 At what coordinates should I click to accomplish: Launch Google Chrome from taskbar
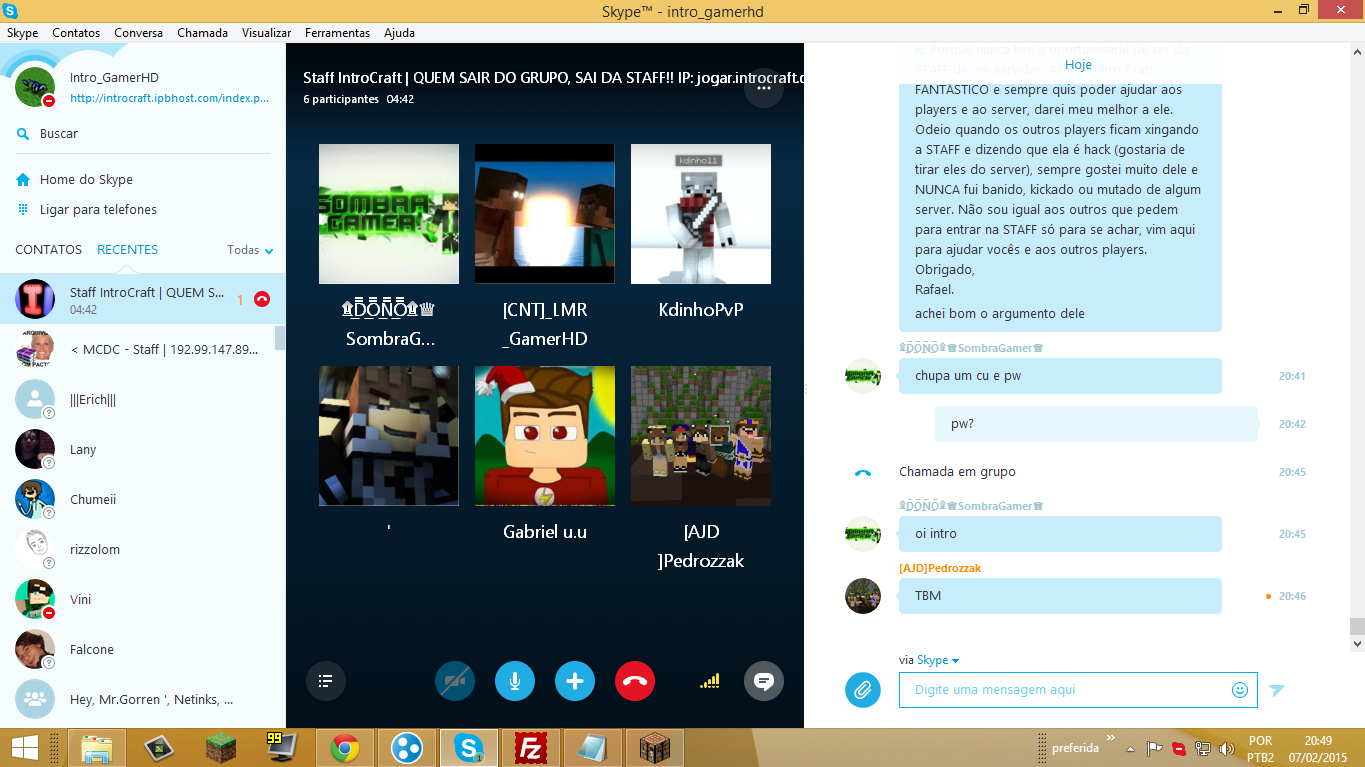click(x=345, y=747)
